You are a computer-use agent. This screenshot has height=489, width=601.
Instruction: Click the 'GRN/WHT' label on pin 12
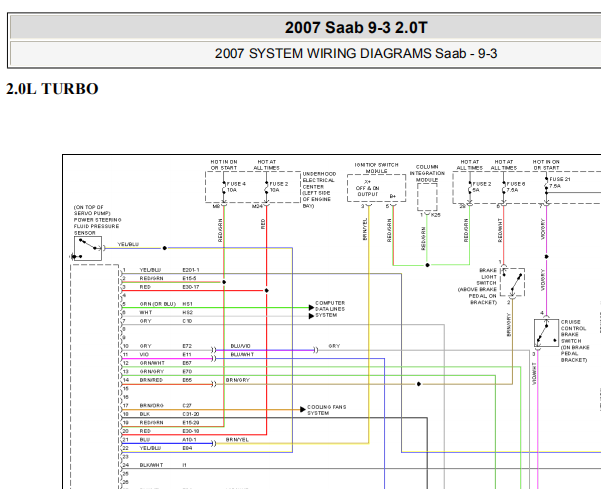(x=152, y=363)
